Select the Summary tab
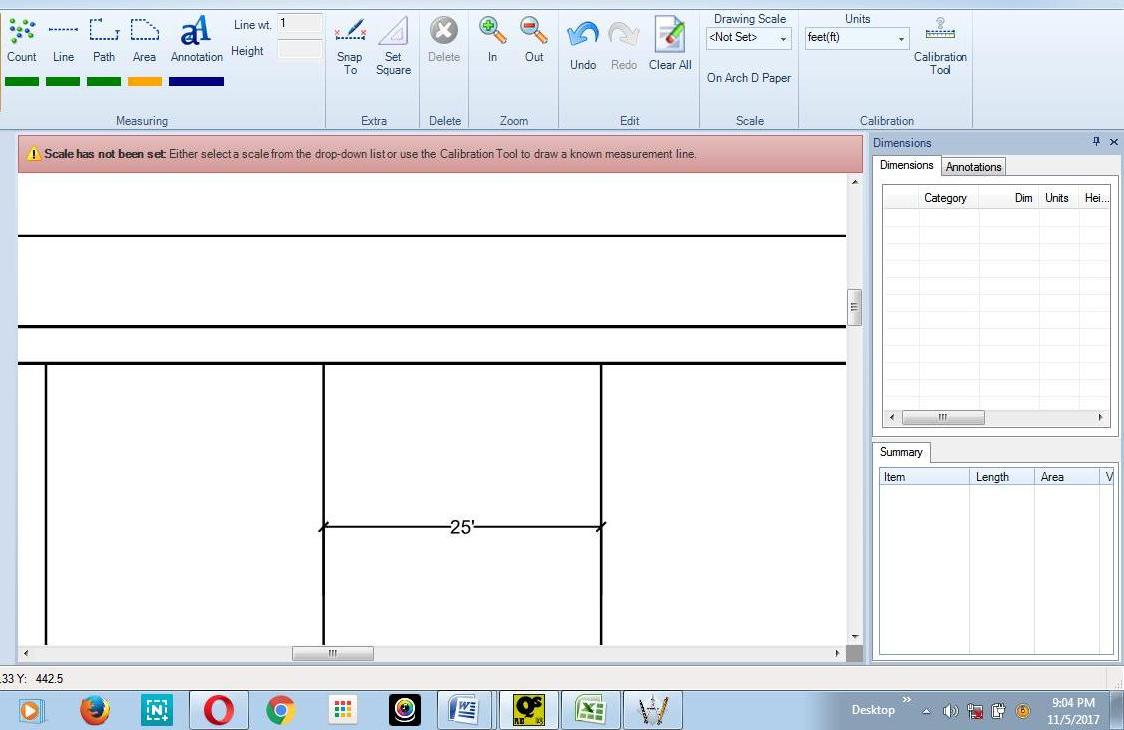 (900, 452)
